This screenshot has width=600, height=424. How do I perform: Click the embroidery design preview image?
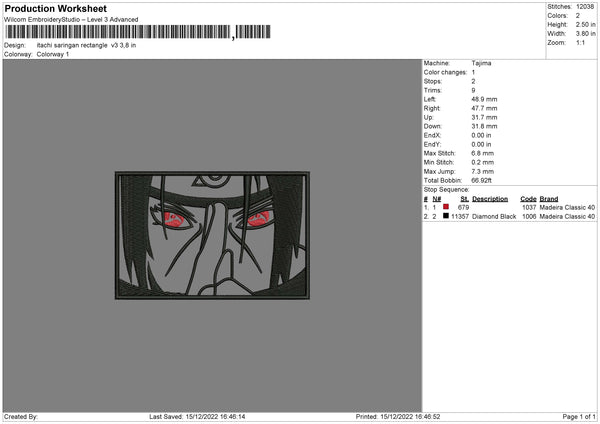(x=212, y=235)
